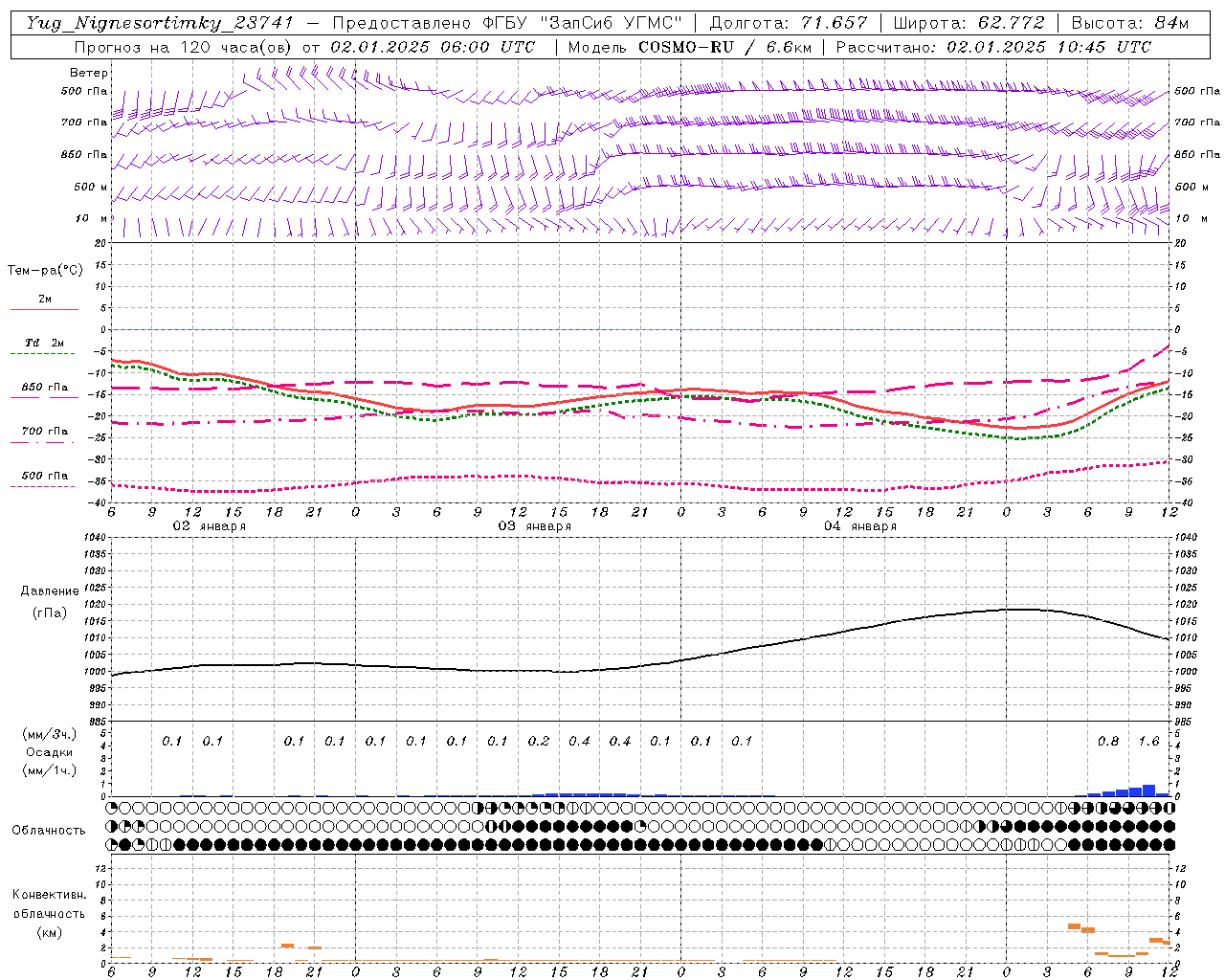The width and height of the screenshot is (1225, 980).
Task: Select the 500 м wind level label on left
Action: (x=91, y=187)
